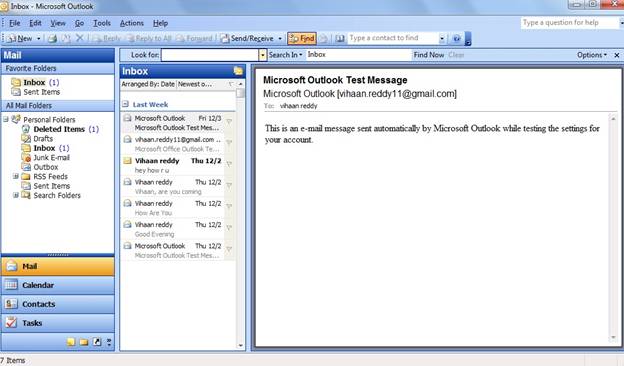The height and width of the screenshot is (366, 624).
Task: Click the Delete X icon in the toolbar
Action: (x=80, y=38)
